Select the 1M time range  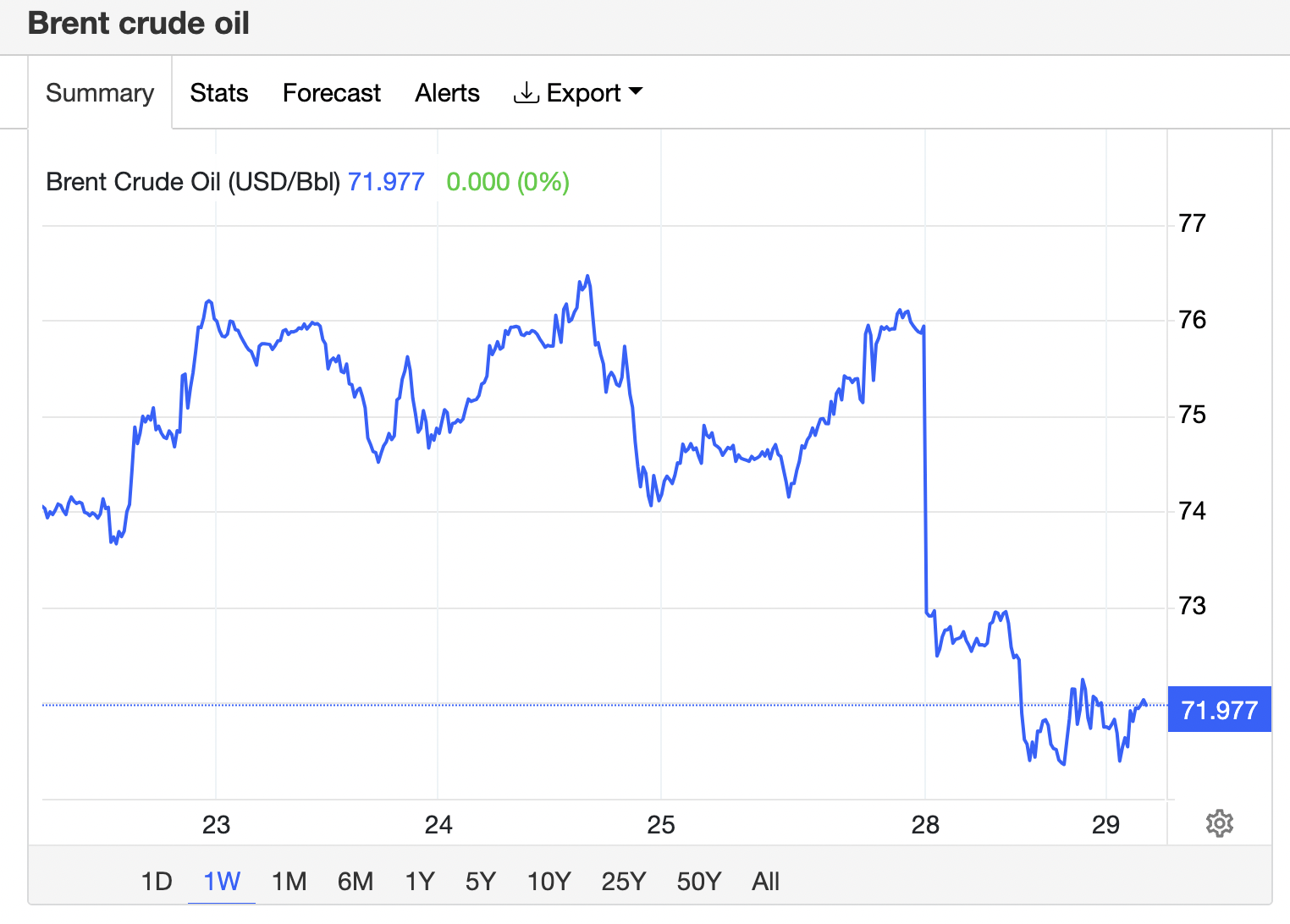[289, 882]
